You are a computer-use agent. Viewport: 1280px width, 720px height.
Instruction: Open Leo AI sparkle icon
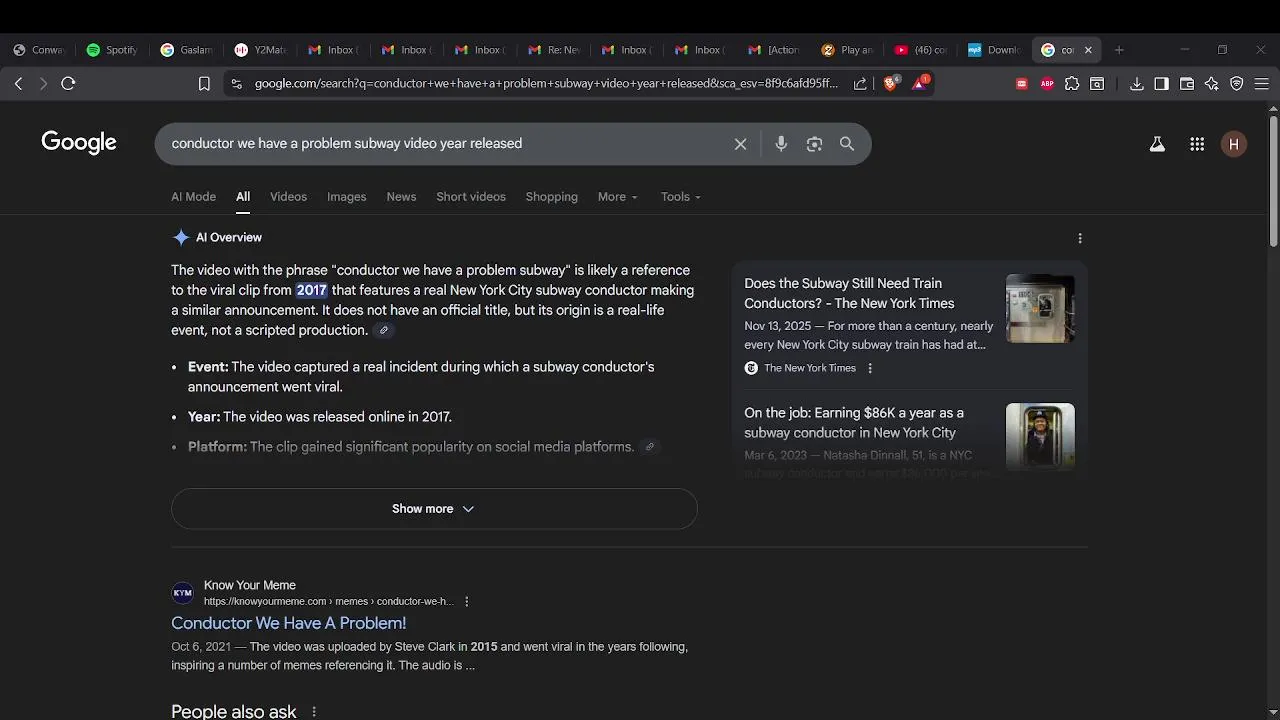click(1212, 84)
